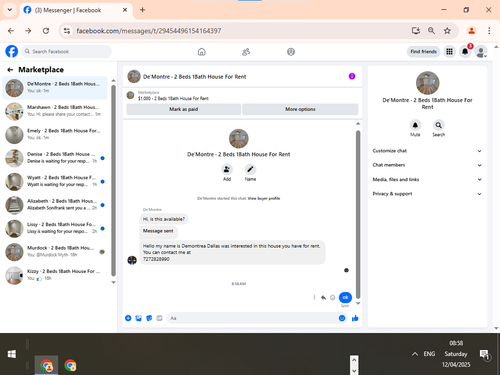Screen dimensions: 500x375
Task: Click More options button
Action: (x=300, y=109)
